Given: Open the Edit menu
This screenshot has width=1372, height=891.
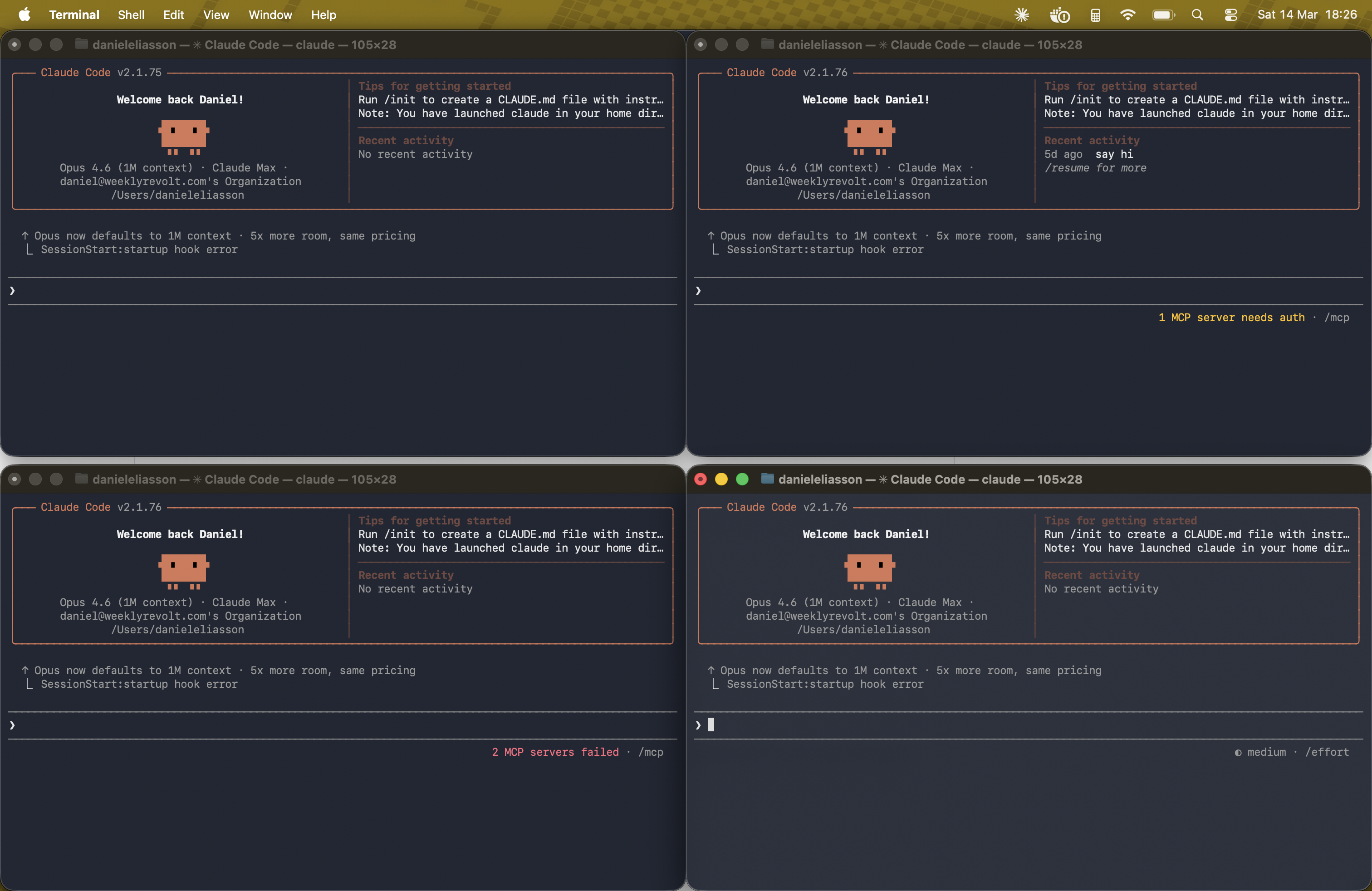Looking at the screenshot, I should [x=173, y=15].
